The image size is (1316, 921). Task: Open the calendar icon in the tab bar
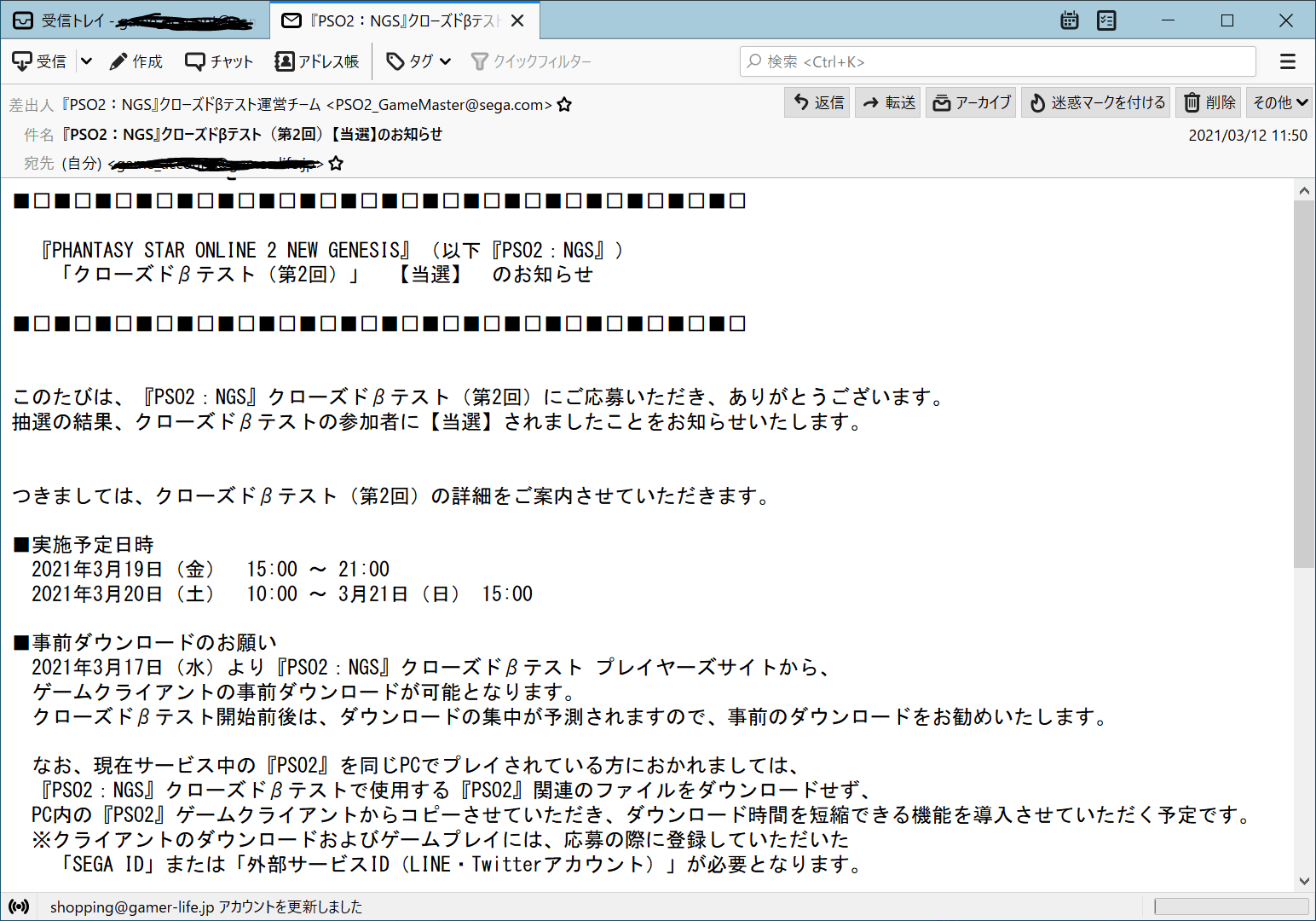coord(1070,20)
